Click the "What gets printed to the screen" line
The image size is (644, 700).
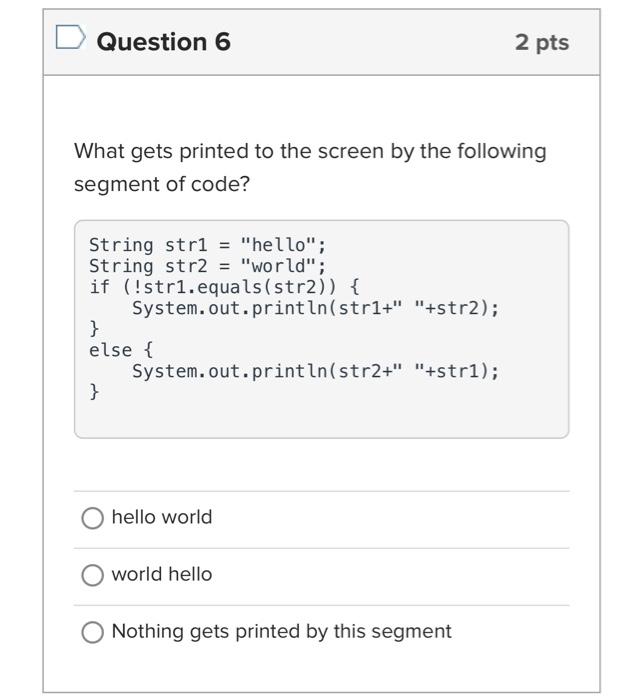310,151
